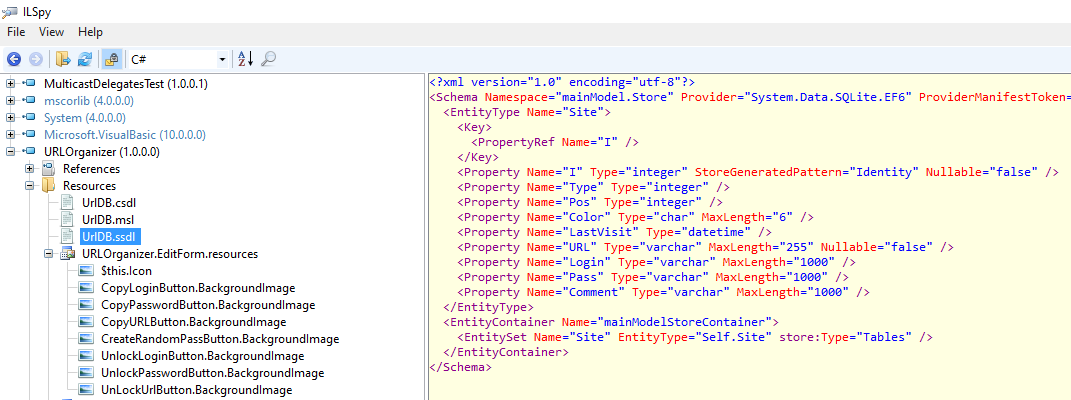Expand the MulticastDelegatesTest assembly node
The image size is (1071, 400).
10,84
